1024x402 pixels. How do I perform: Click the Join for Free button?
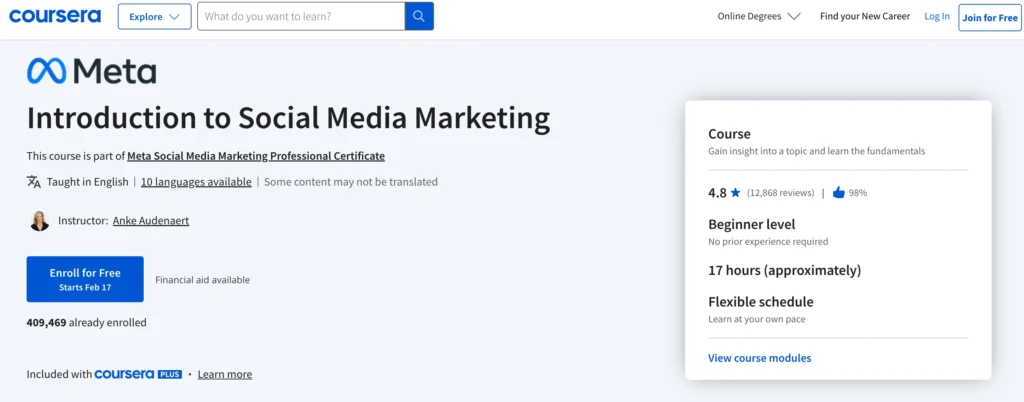pyautogui.click(x=989, y=18)
